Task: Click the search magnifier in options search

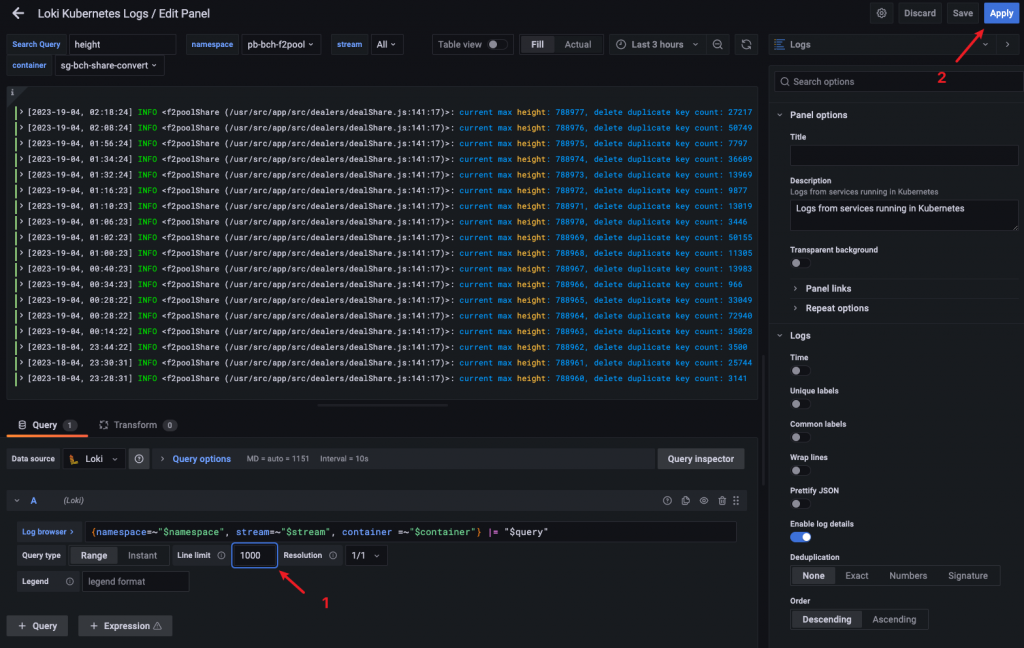Action: coord(785,82)
